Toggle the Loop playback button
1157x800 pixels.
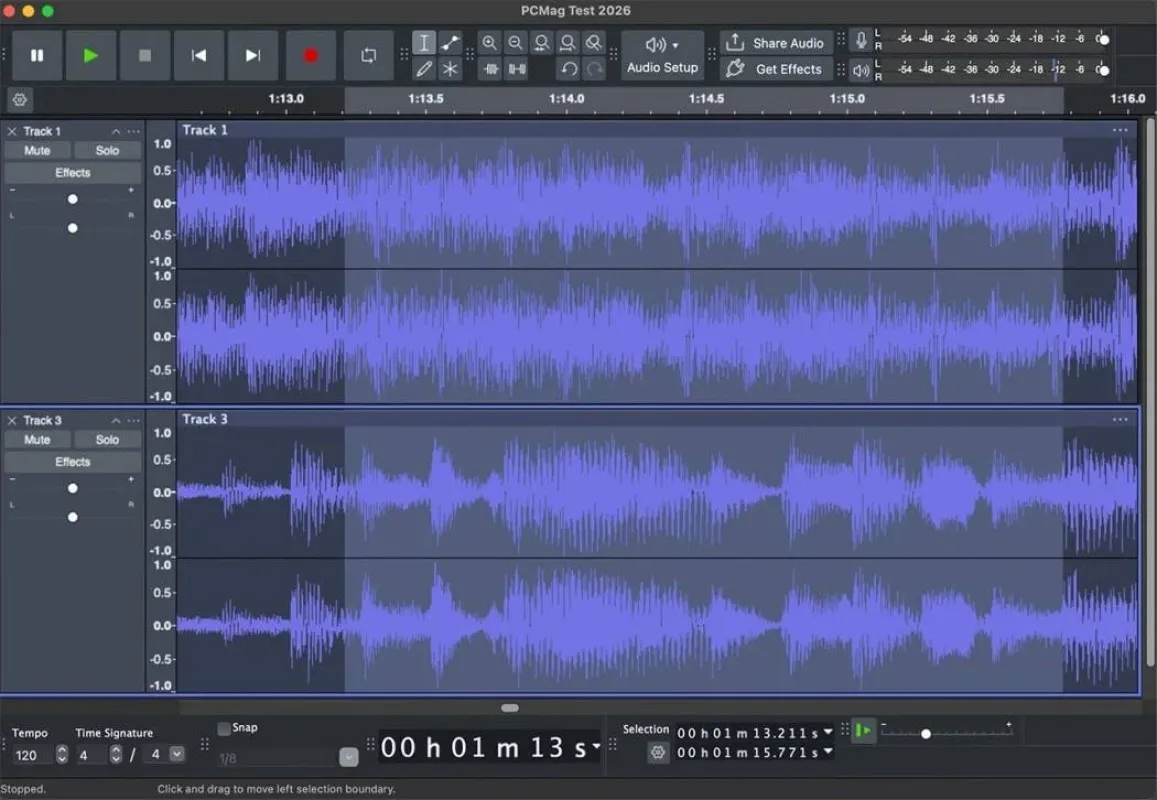[x=368, y=55]
